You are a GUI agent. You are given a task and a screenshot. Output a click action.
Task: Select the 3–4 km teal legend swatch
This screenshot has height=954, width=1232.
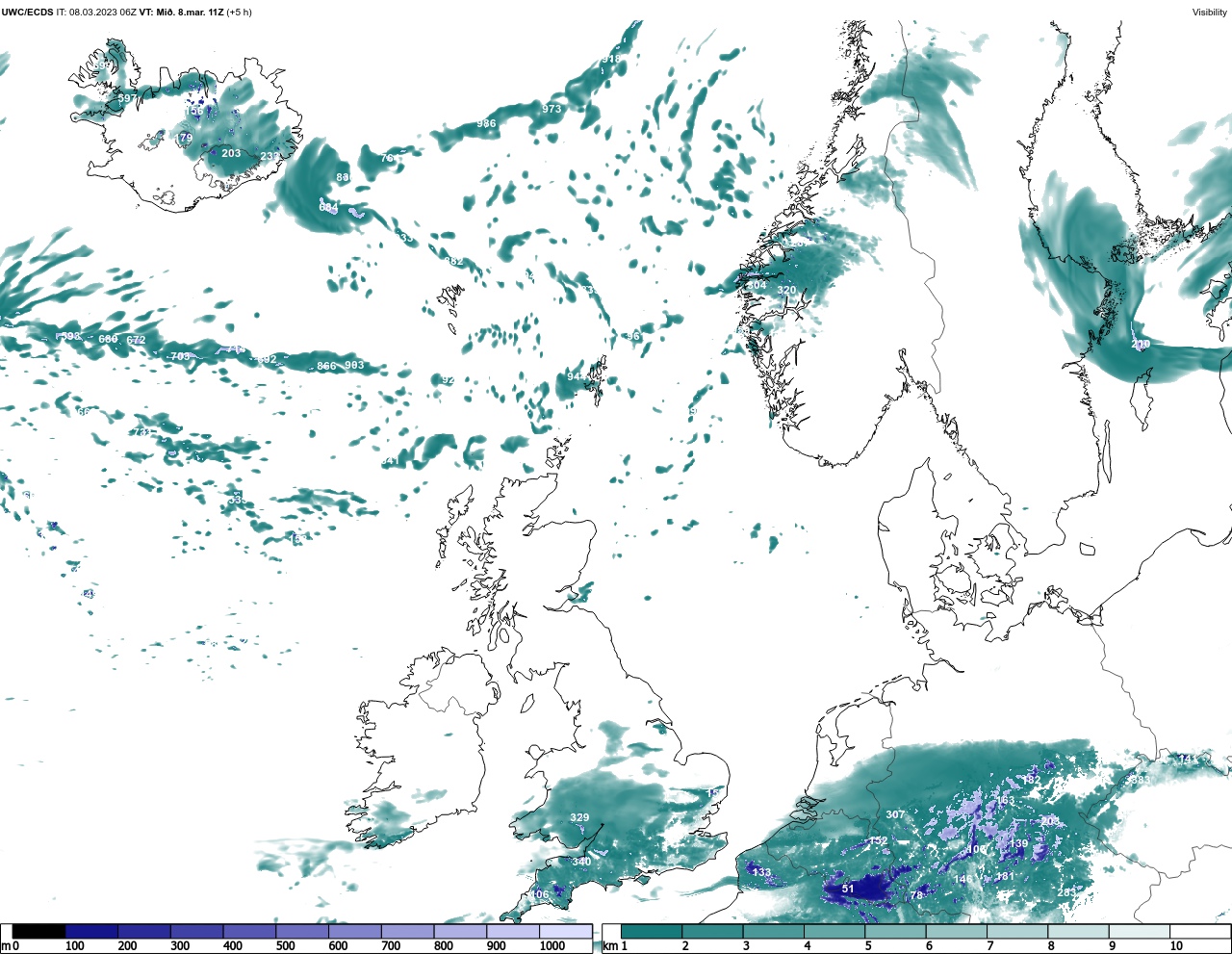773,932
